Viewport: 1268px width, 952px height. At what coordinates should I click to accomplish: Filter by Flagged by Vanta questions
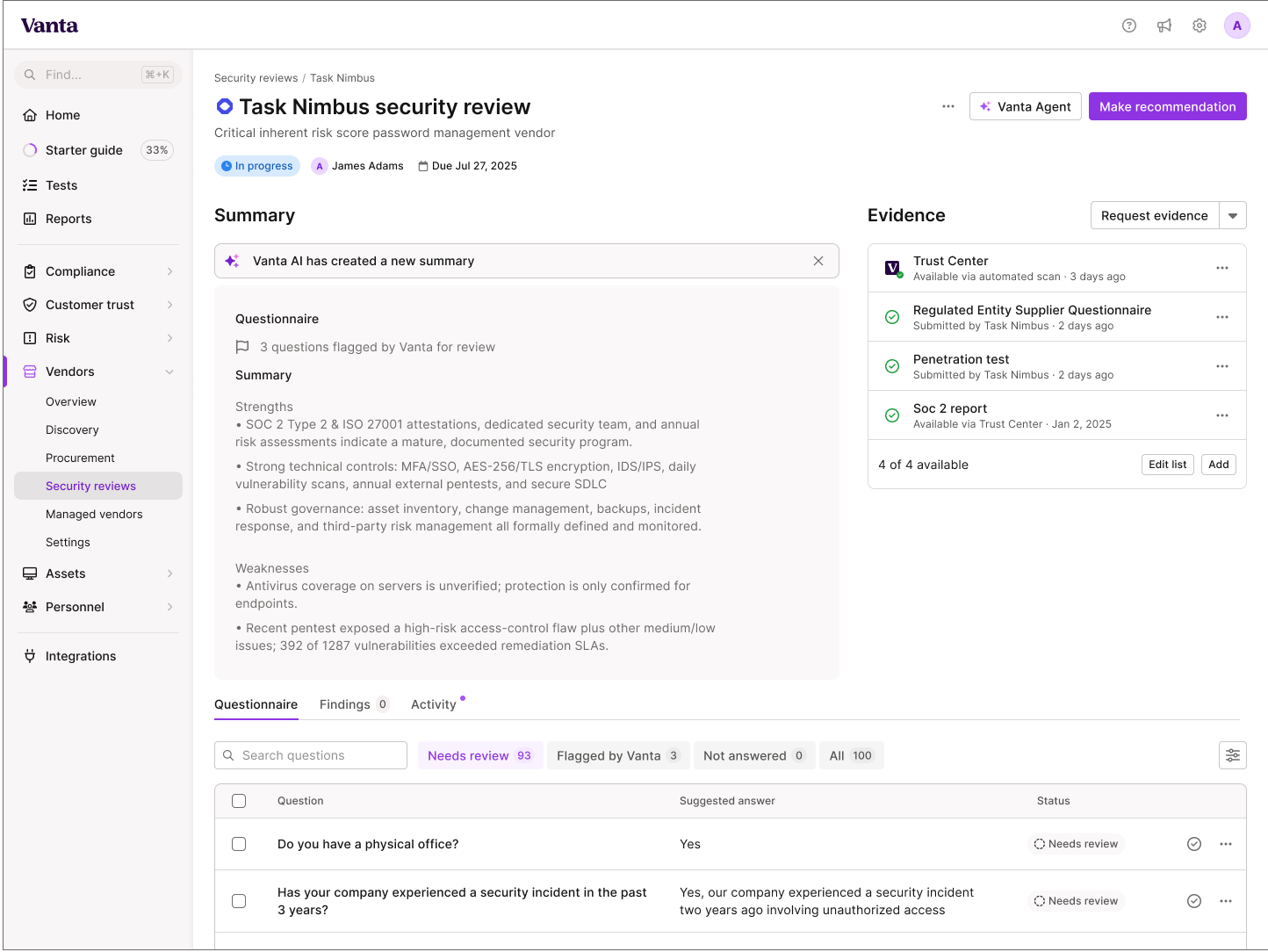618,755
